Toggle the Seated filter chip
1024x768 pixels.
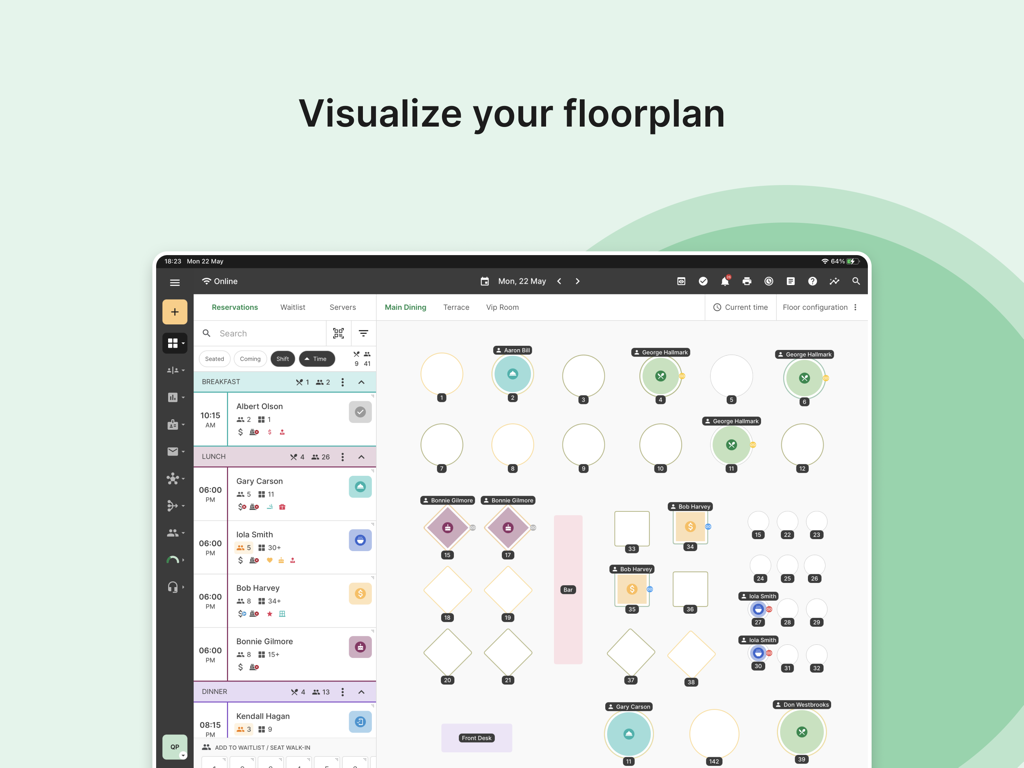[215, 359]
